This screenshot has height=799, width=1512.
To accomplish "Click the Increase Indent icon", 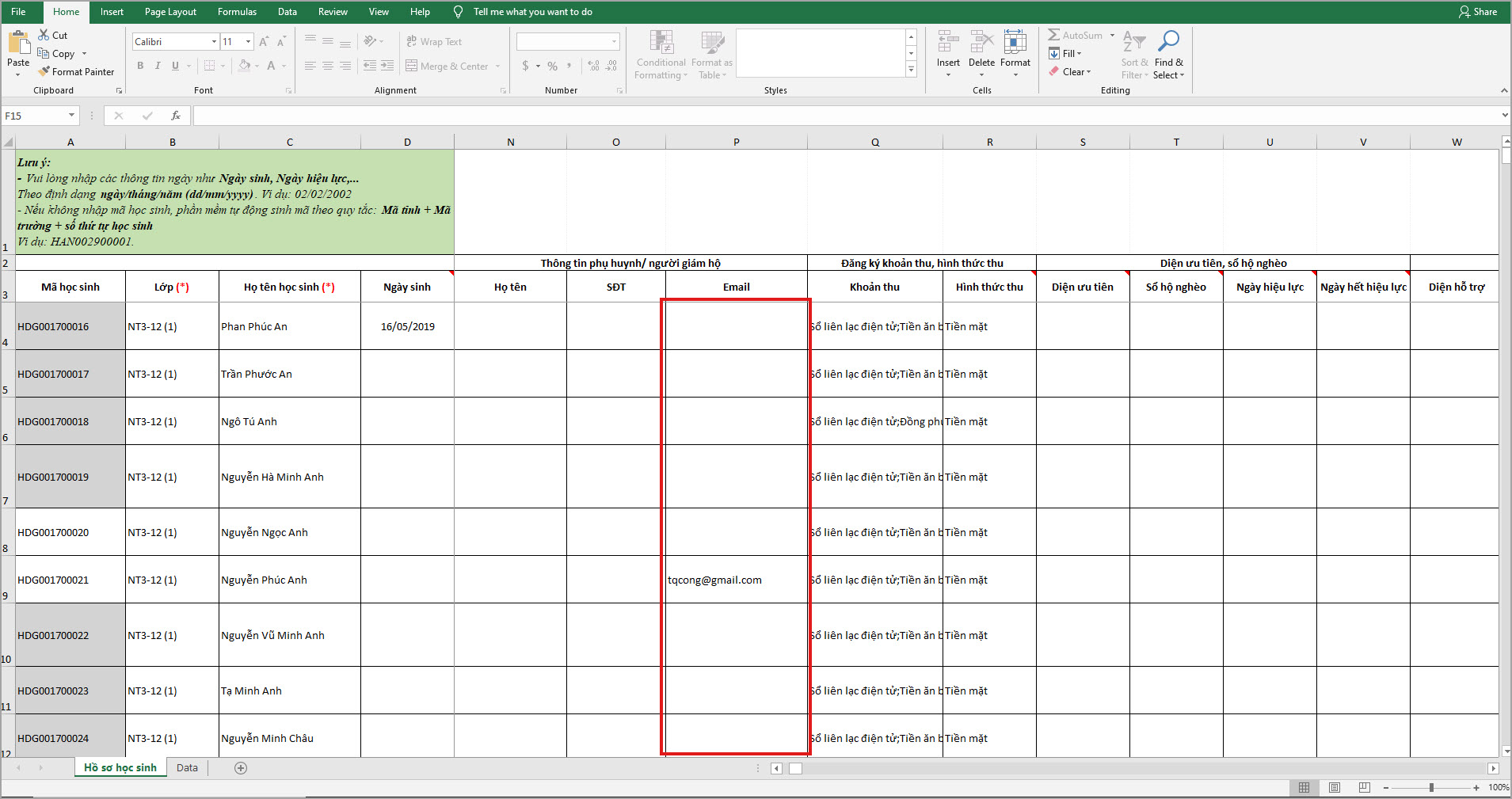I will click(387, 66).
